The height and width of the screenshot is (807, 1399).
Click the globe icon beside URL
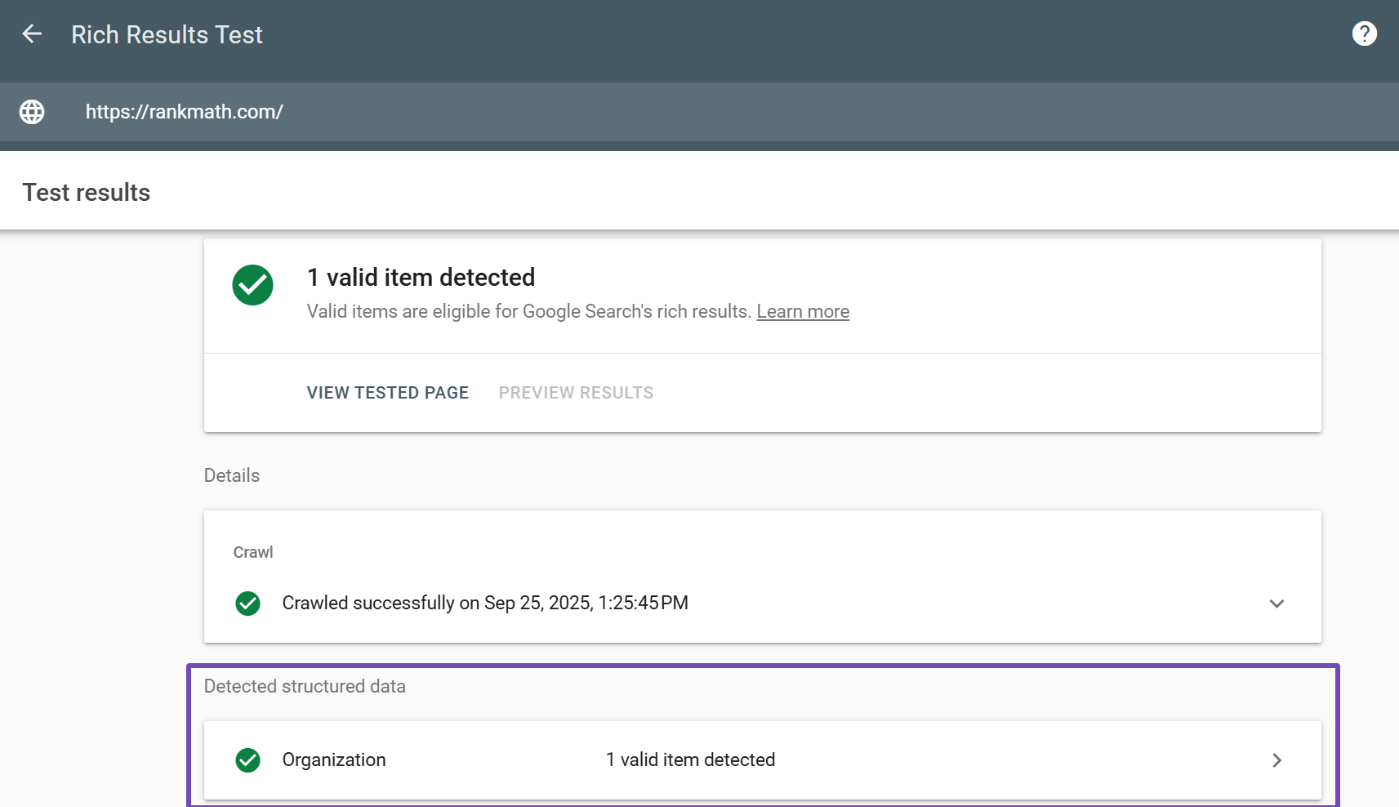coord(32,112)
